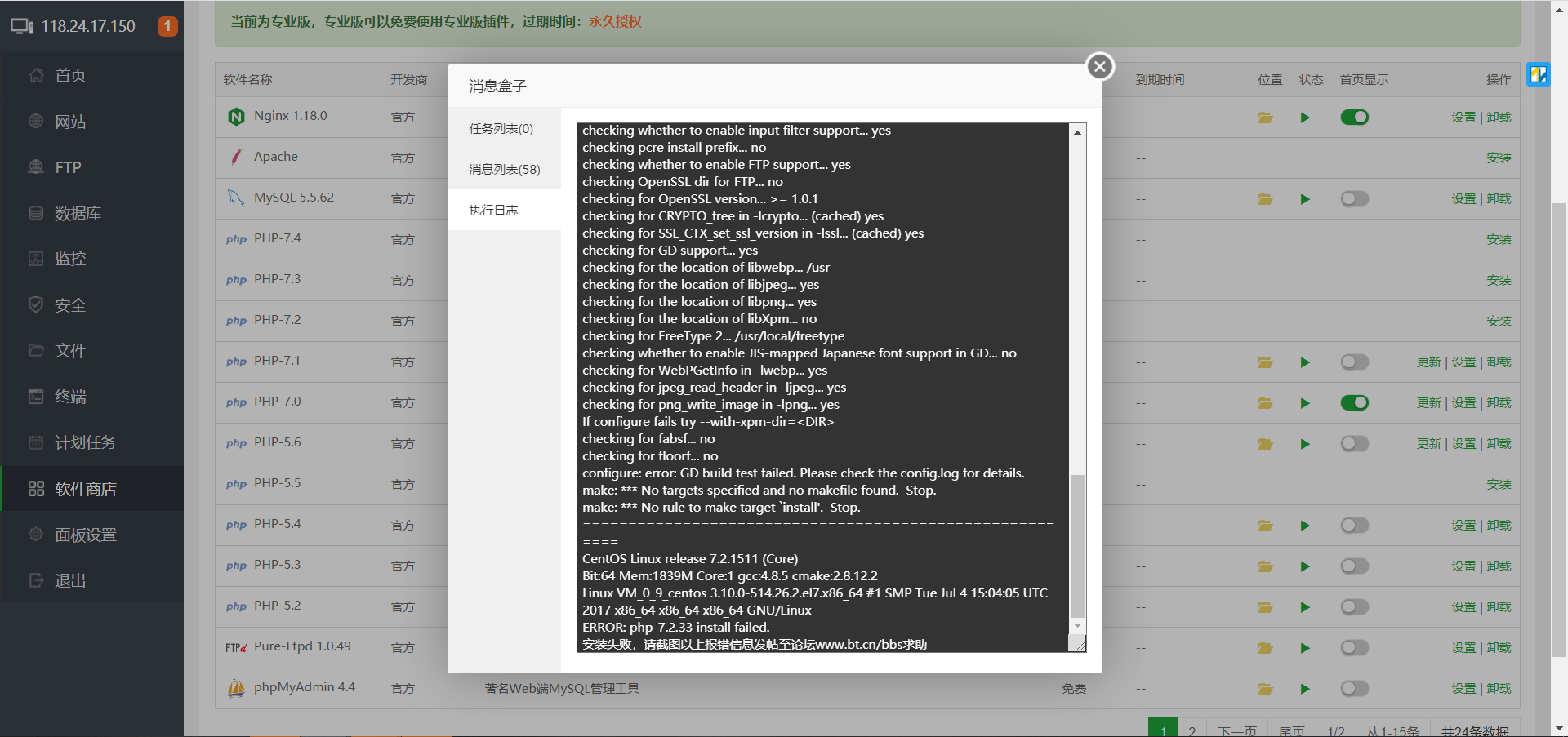The image size is (1568, 737).
Task: Toggle homepage display for PHP-5.4
Action: 1354,525
